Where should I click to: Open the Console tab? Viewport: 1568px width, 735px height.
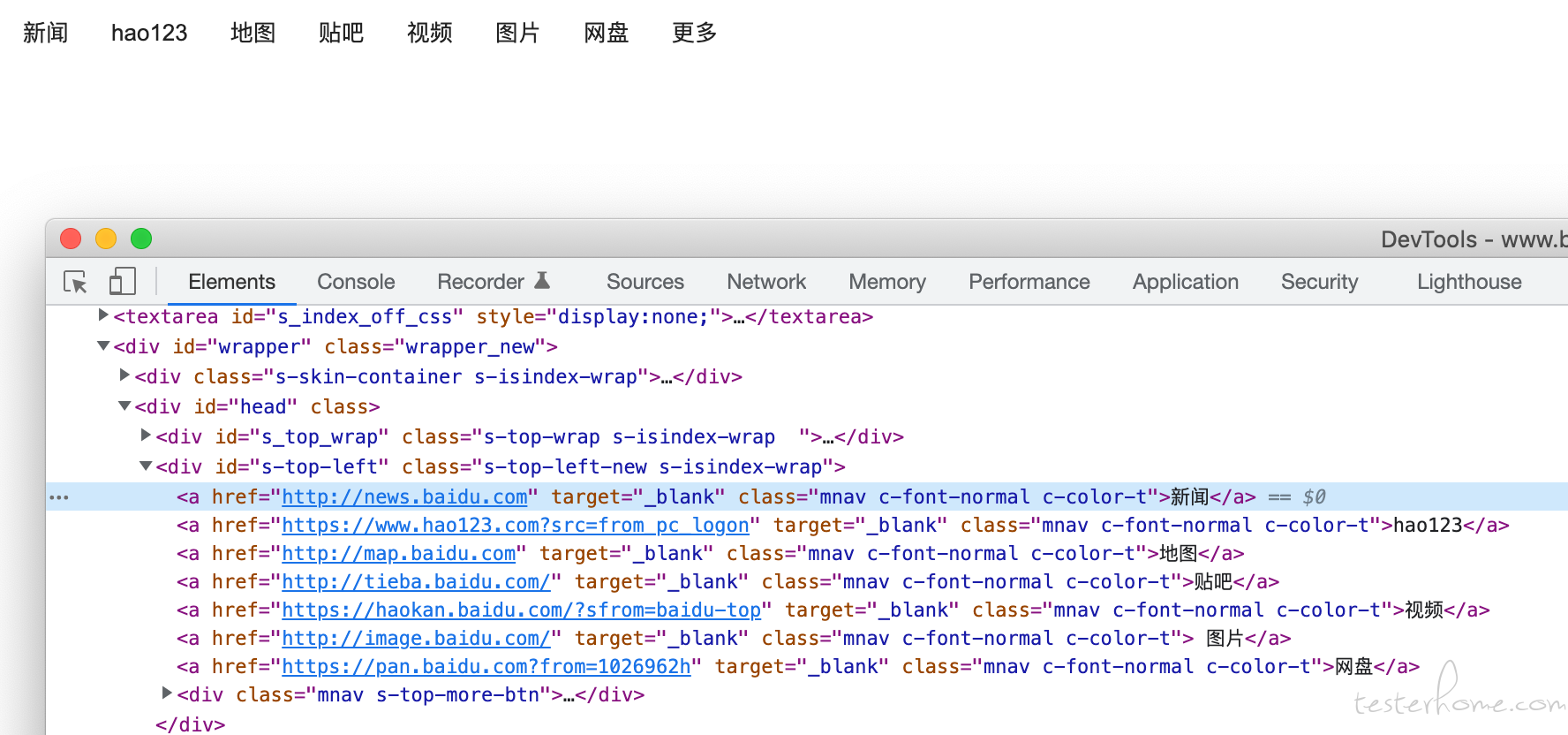[x=356, y=282]
